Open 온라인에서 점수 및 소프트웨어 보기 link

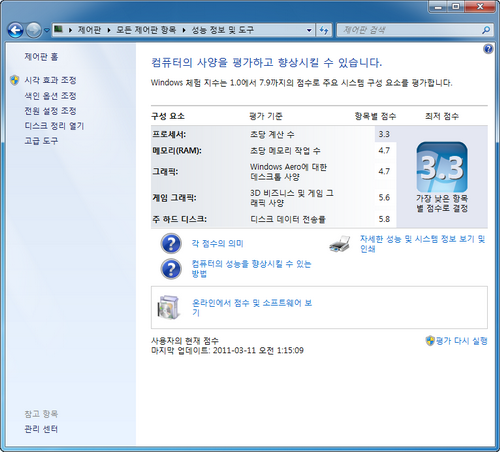[252, 308]
